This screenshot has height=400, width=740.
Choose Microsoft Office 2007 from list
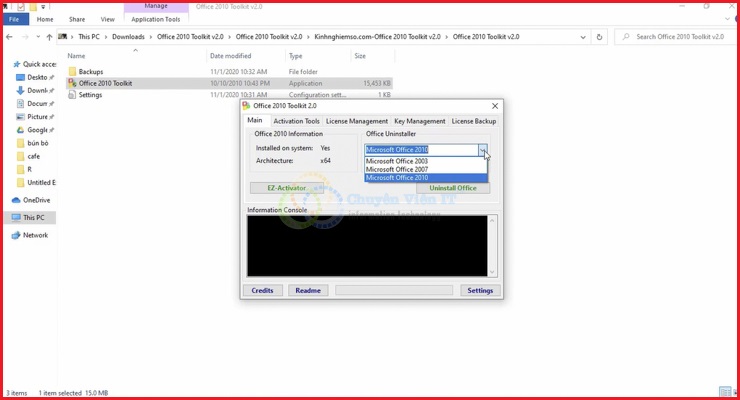point(426,169)
